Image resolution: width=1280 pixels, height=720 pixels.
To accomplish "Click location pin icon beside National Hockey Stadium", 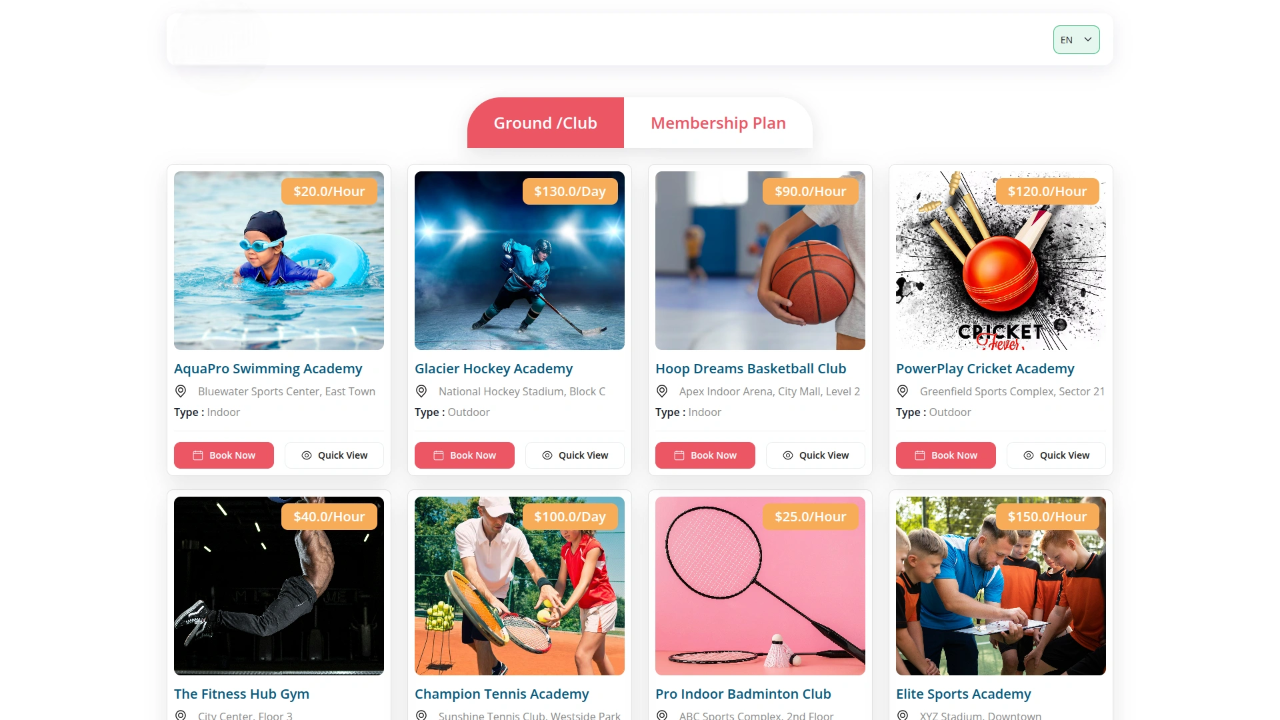I will tap(421, 391).
